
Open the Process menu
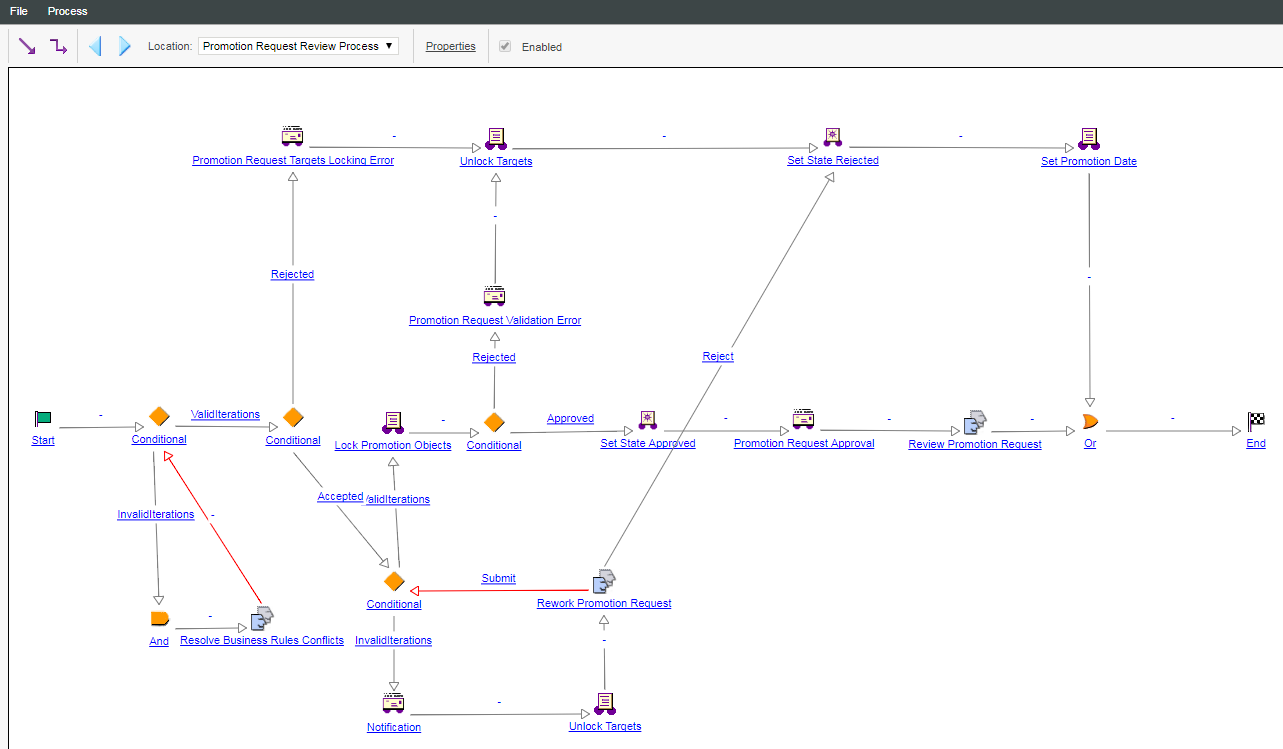pos(68,11)
